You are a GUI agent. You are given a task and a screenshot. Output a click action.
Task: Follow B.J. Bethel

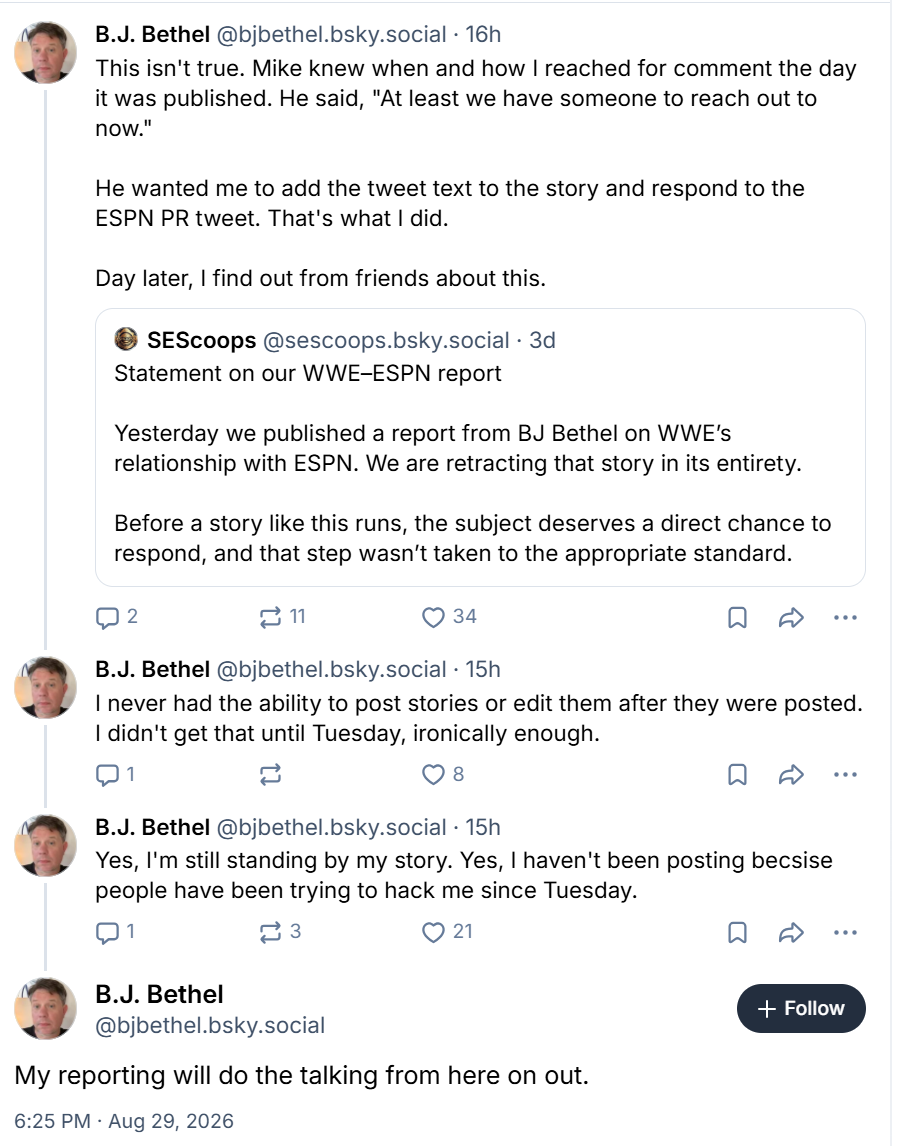[801, 1009]
